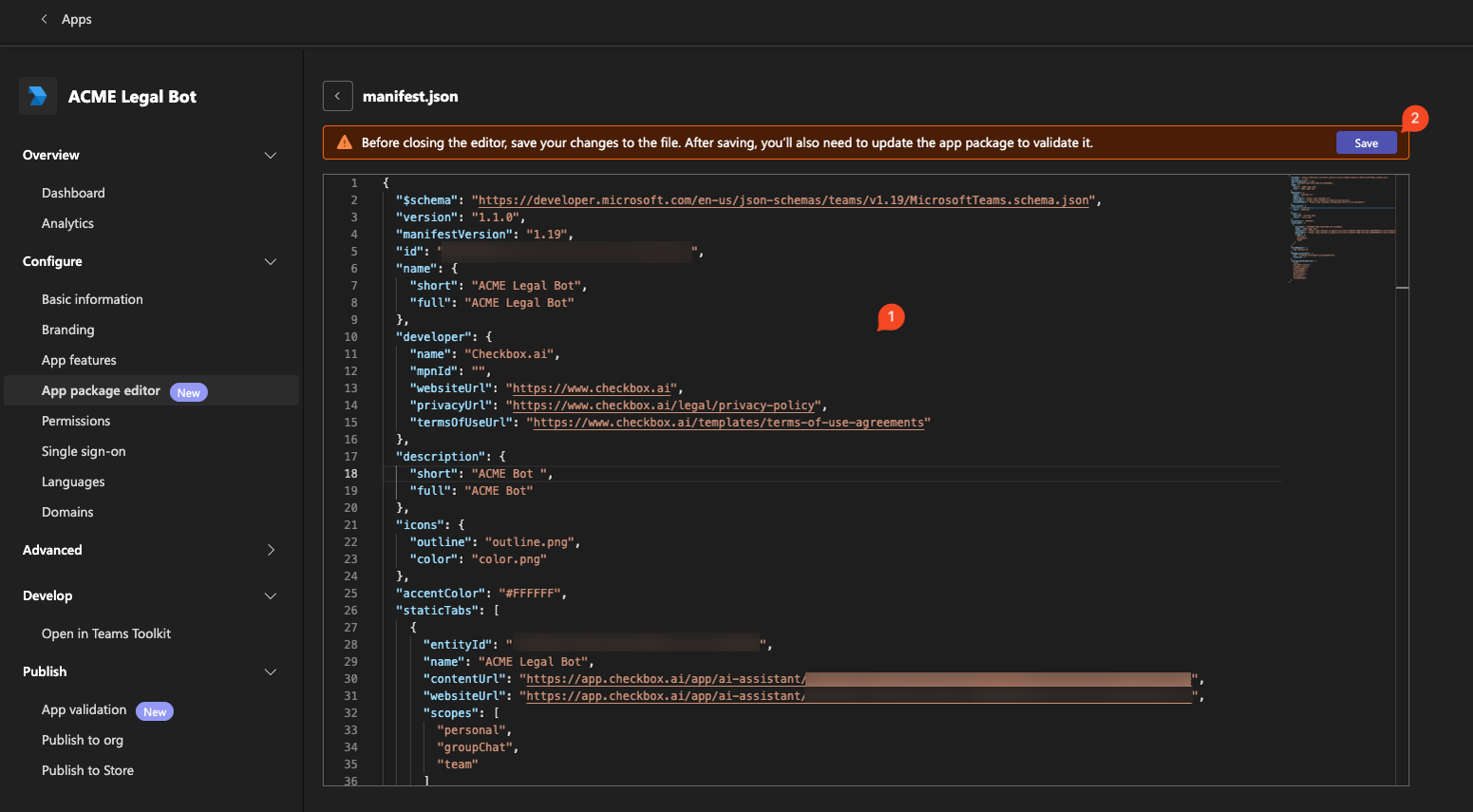Go to Basic information
The height and width of the screenshot is (812, 1473).
point(92,299)
